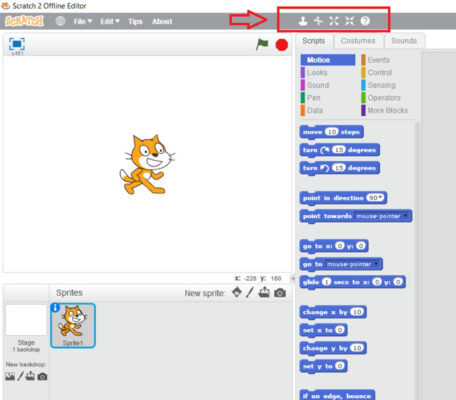Paint a new sprite
This screenshot has width=456, height=400.
coord(250,292)
